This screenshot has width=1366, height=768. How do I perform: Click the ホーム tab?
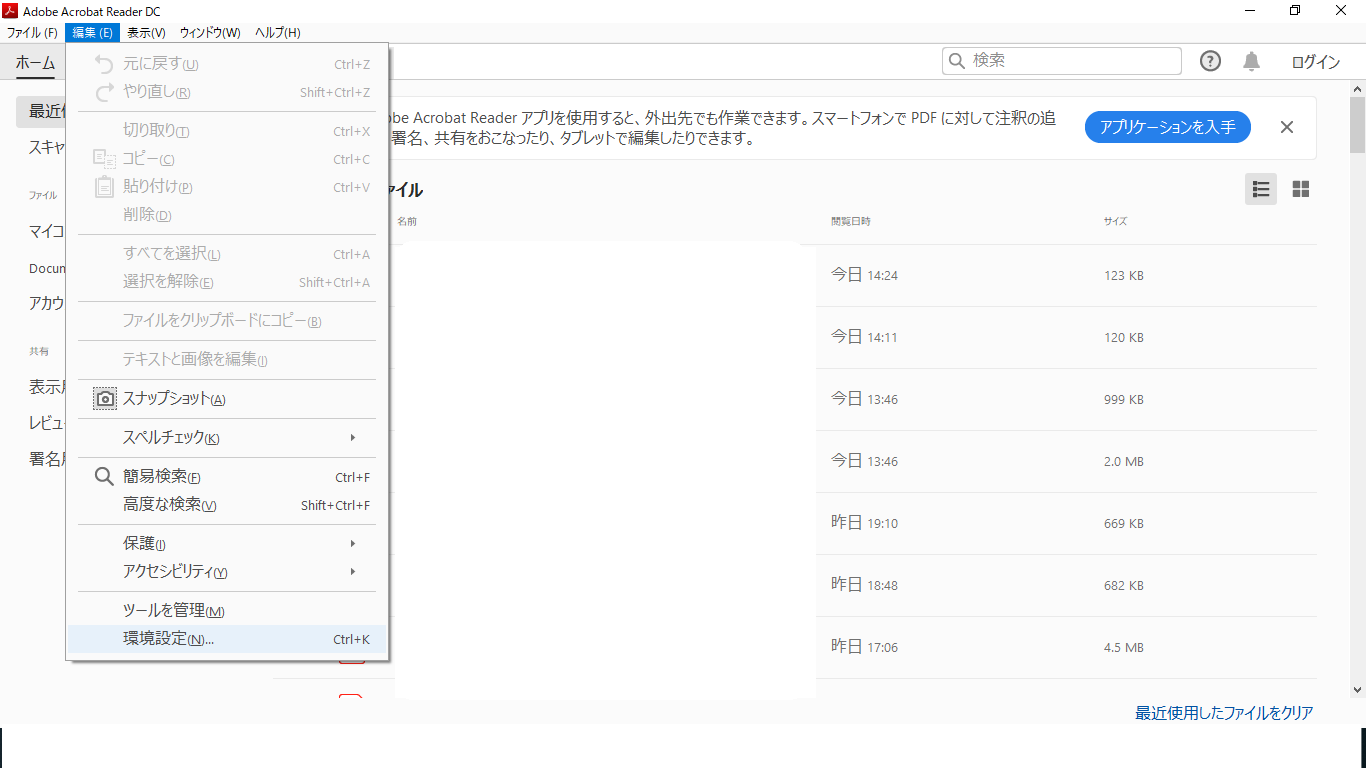35,62
